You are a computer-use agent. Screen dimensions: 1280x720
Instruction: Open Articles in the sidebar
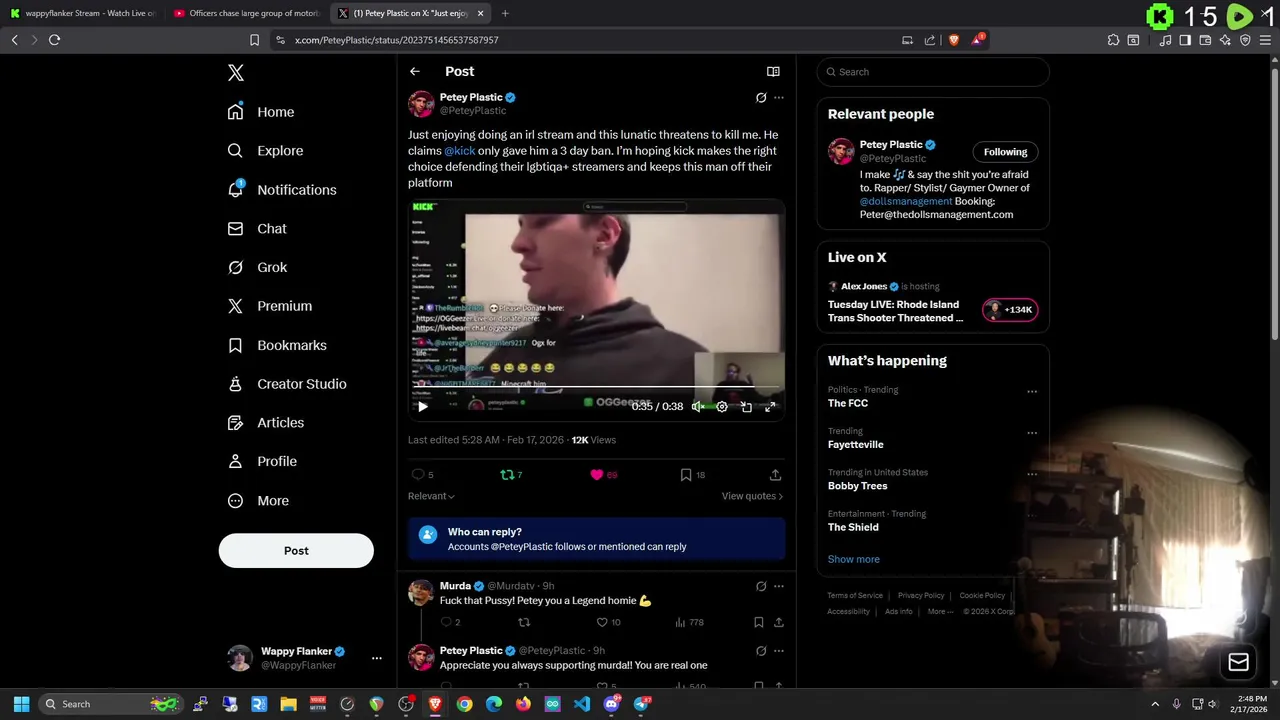click(x=265, y=423)
